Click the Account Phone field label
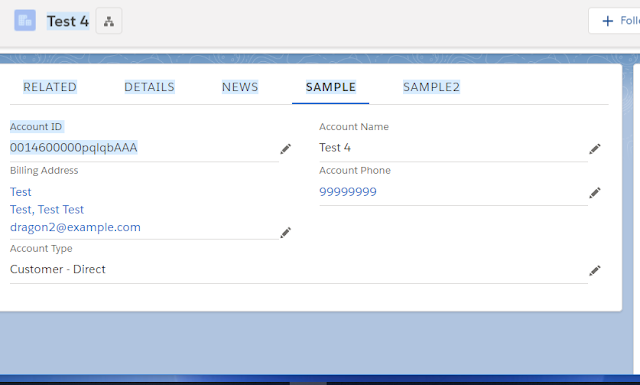640x385 pixels. click(355, 170)
